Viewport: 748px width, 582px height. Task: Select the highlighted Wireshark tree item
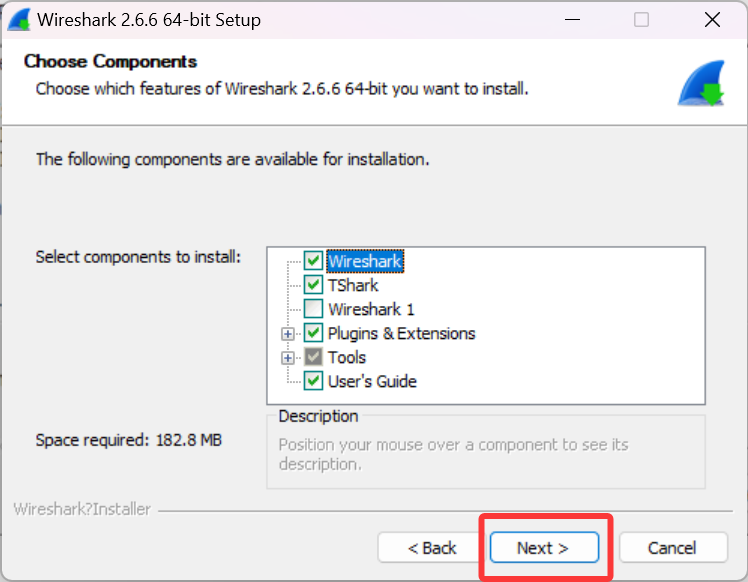(365, 261)
